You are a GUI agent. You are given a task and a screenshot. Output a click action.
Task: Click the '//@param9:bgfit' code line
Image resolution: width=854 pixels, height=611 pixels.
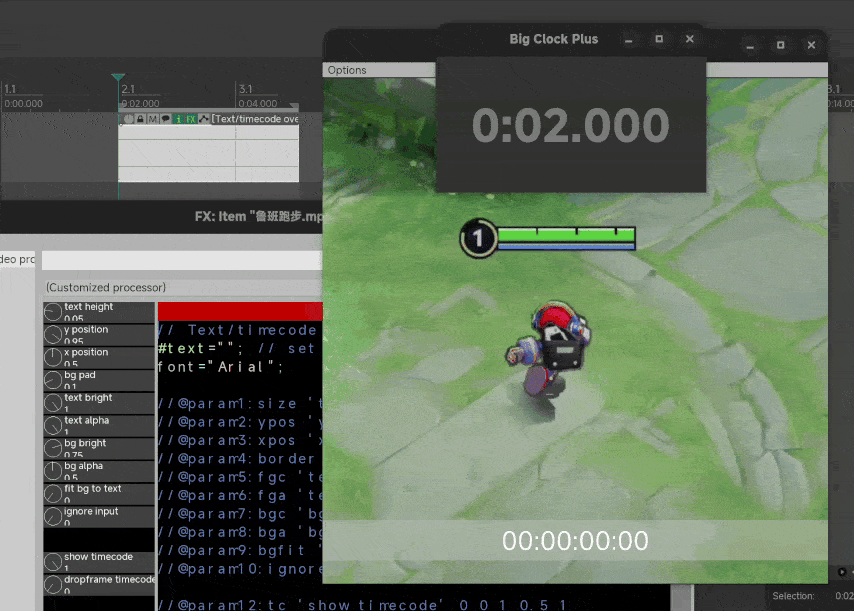pyautogui.click(x=240, y=551)
